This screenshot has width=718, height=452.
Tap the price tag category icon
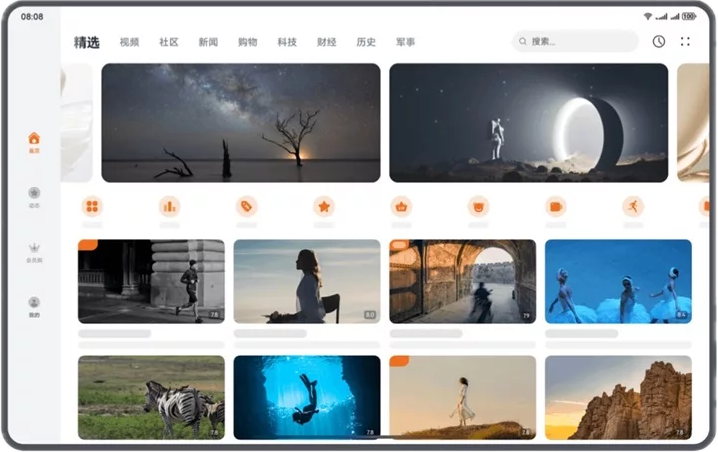point(246,206)
